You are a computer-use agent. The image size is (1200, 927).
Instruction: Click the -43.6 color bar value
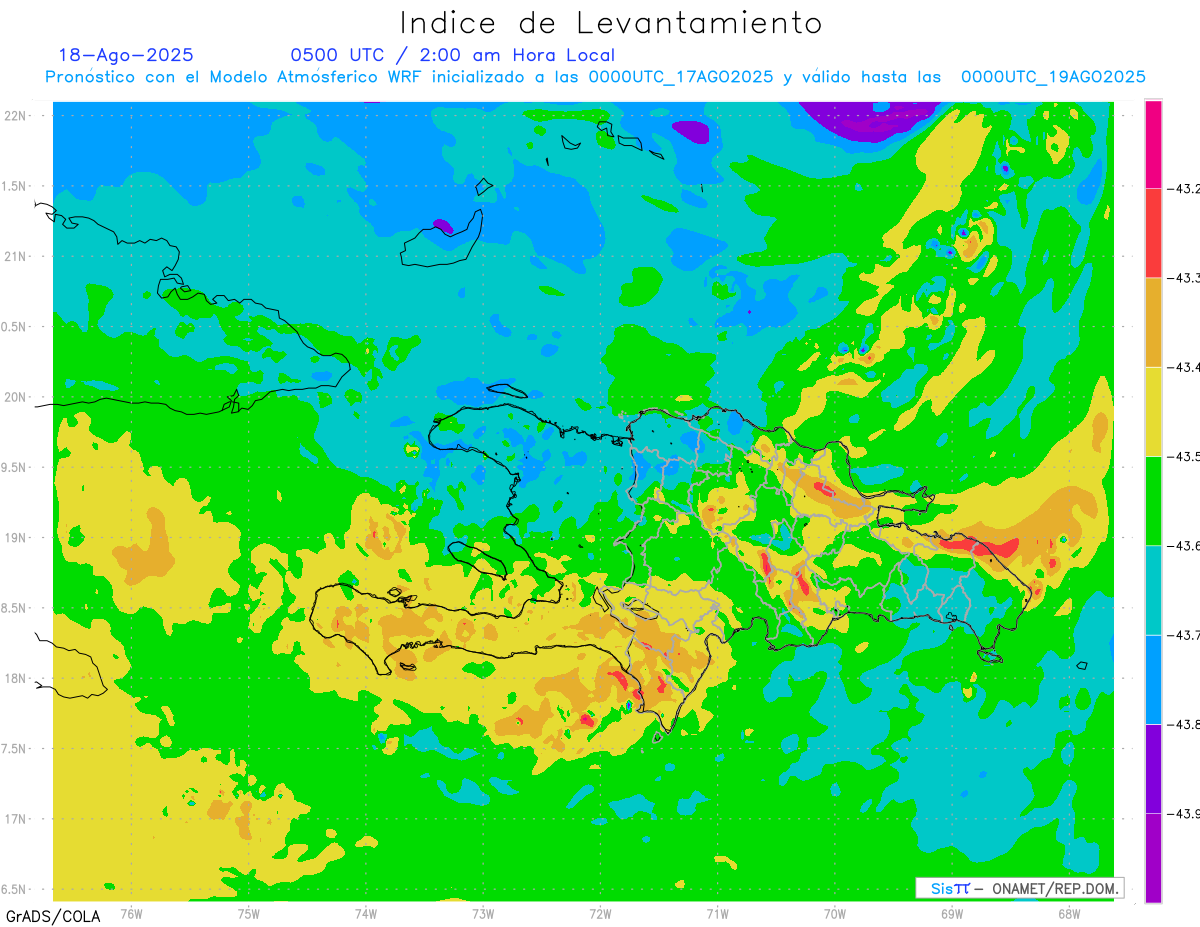(1186, 545)
